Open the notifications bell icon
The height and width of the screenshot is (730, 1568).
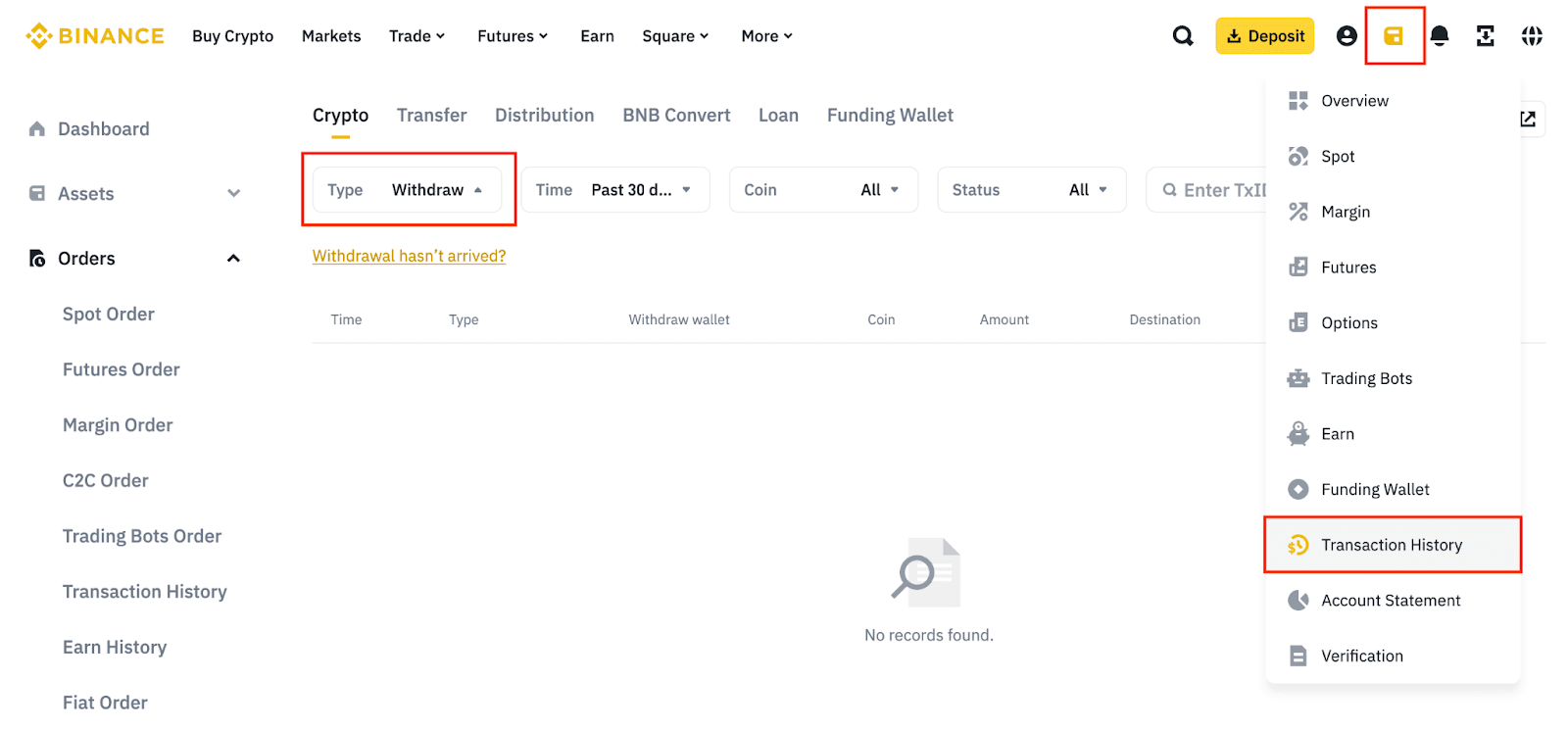[x=1440, y=36]
